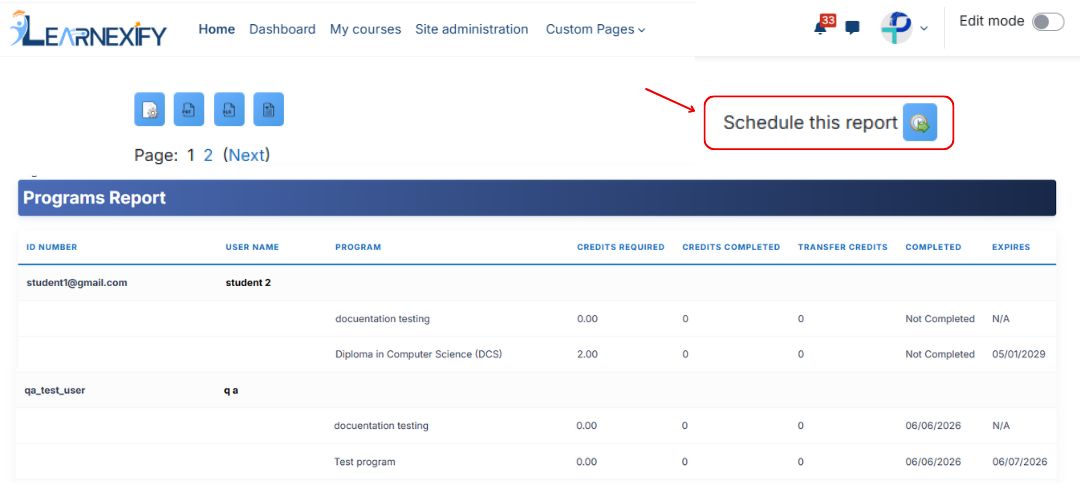This screenshot has height=494, width=1080.
Task: Click the user profile avatar
Action: point(897,28)
